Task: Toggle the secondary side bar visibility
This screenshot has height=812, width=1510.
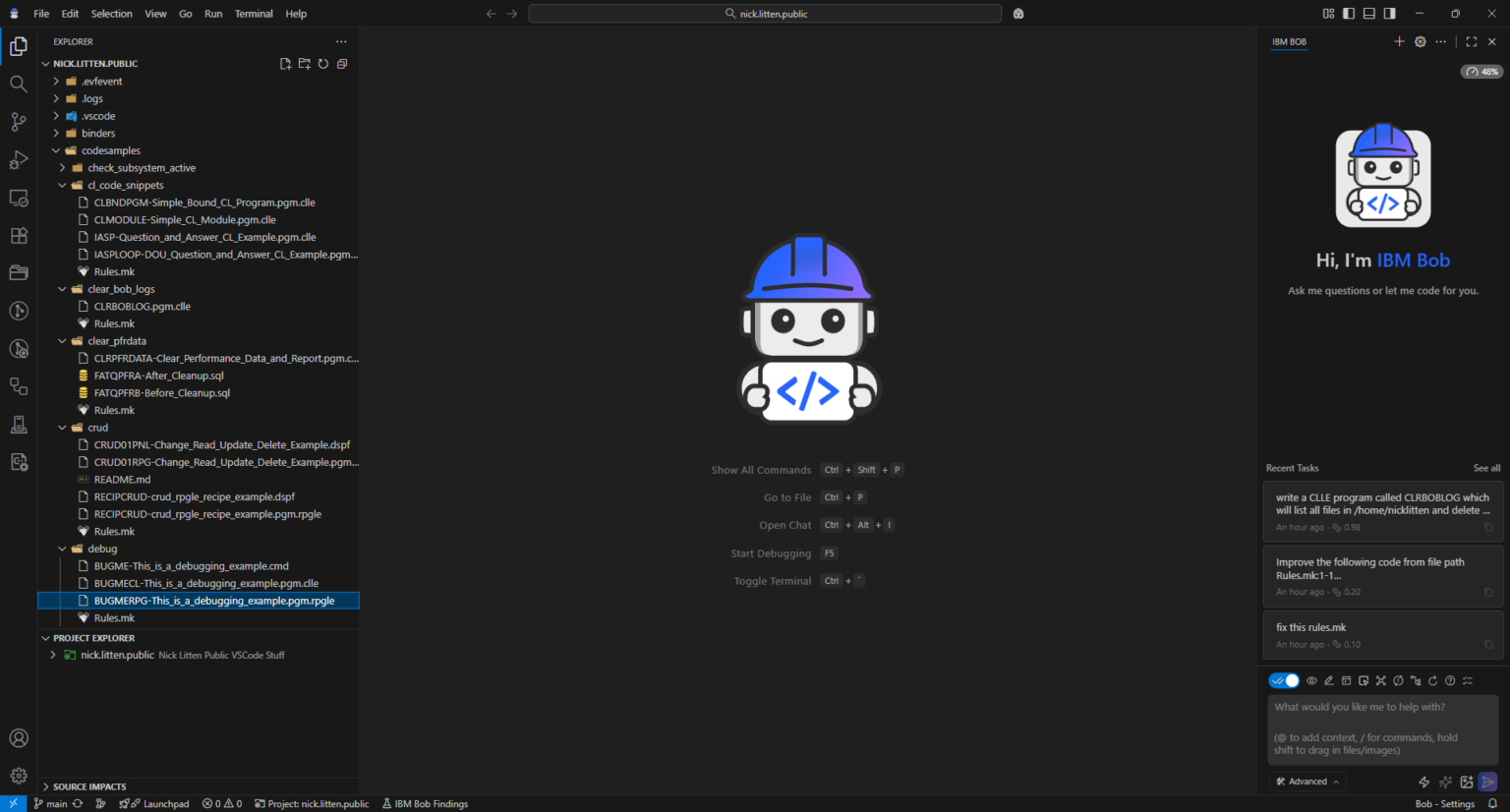Action: tap(1389, 14)
